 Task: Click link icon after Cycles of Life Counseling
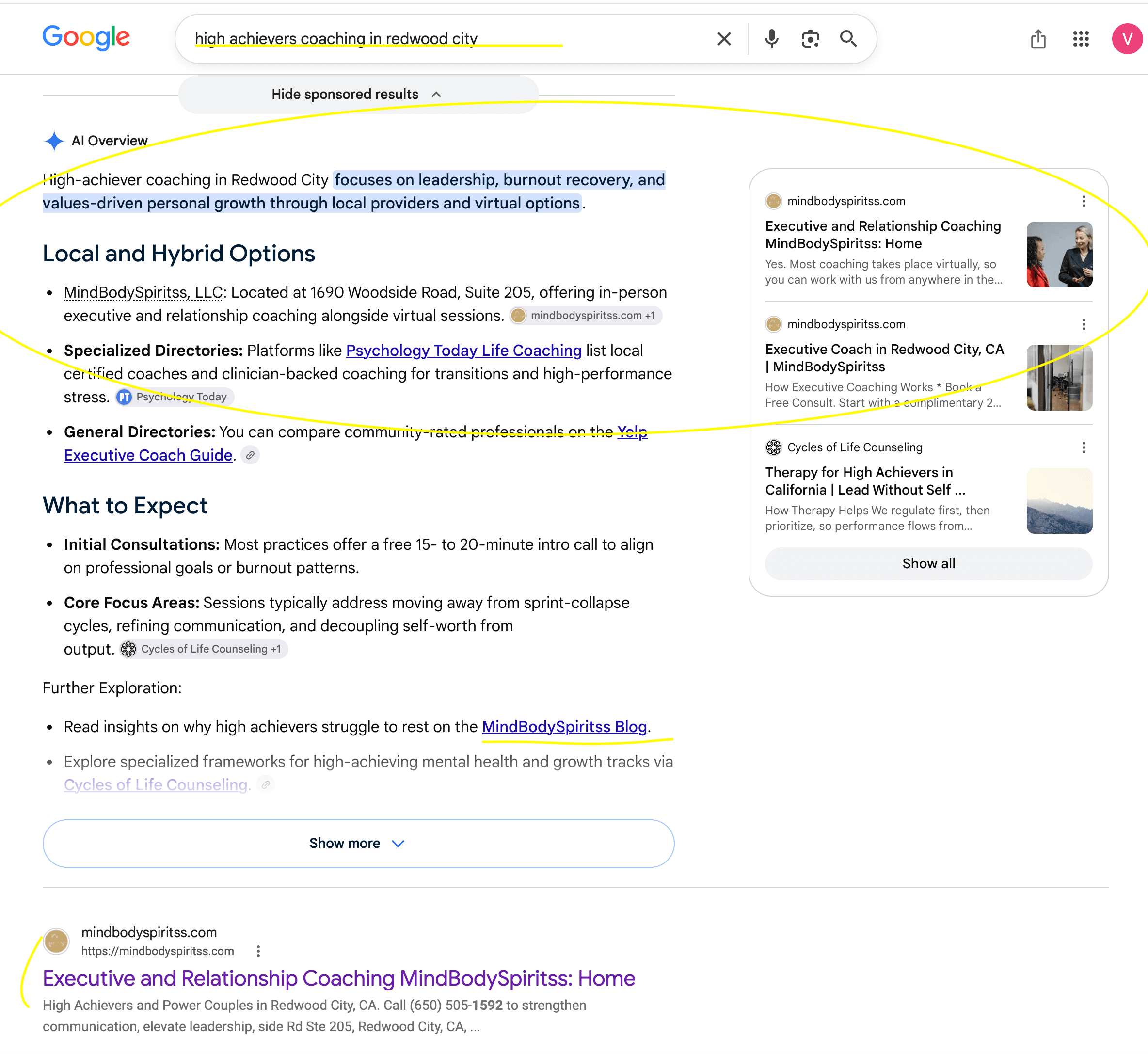(265, 785)
